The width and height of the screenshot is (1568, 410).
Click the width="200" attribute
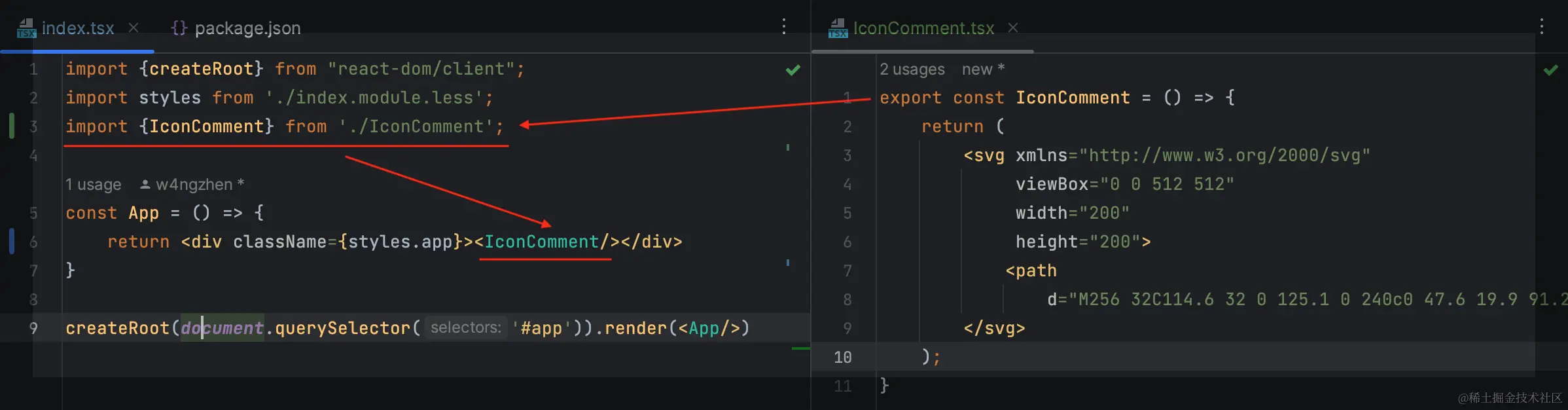(1073, 213)
